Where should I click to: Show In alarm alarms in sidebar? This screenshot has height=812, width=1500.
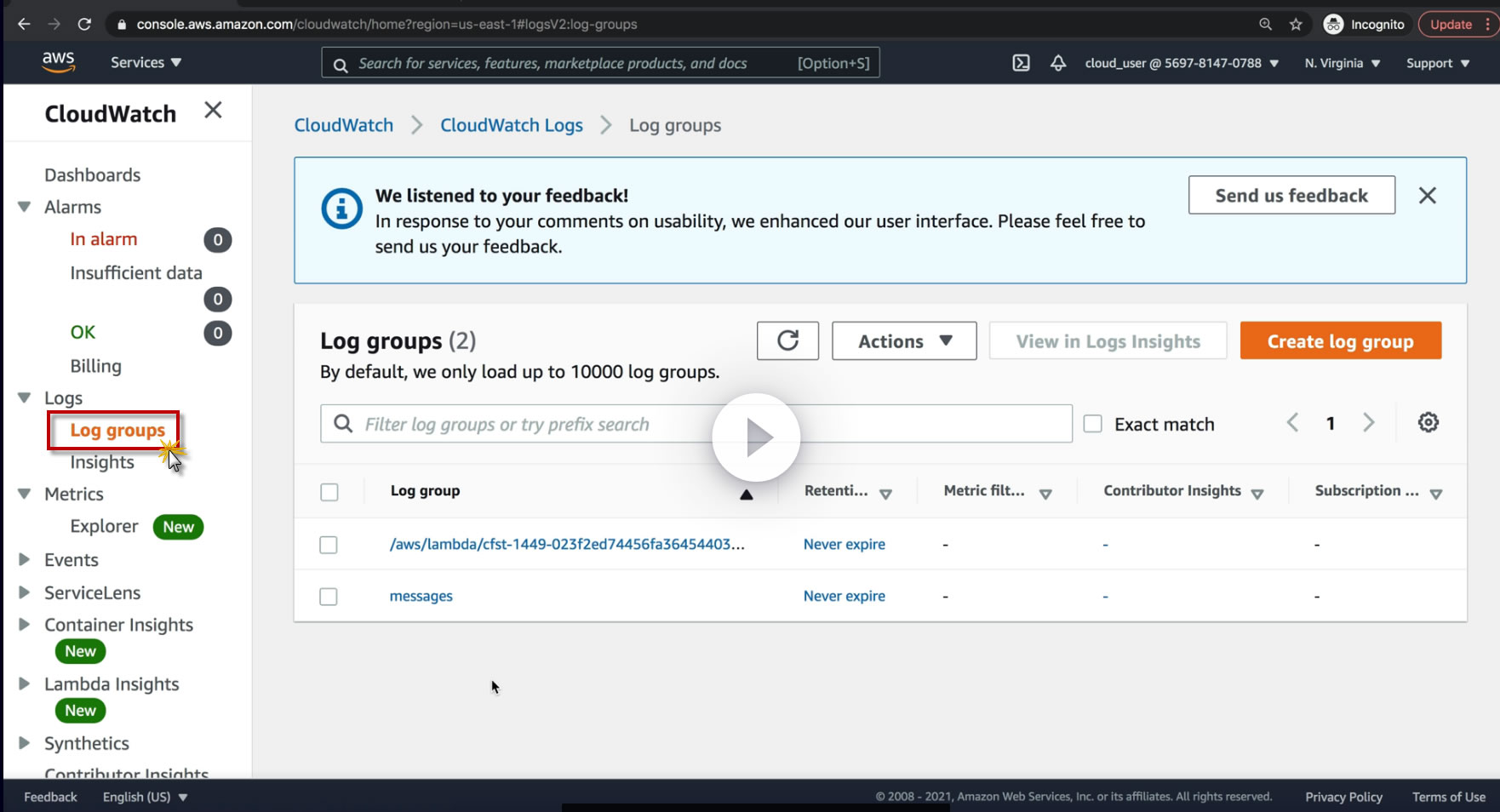[x=104, y=240]
